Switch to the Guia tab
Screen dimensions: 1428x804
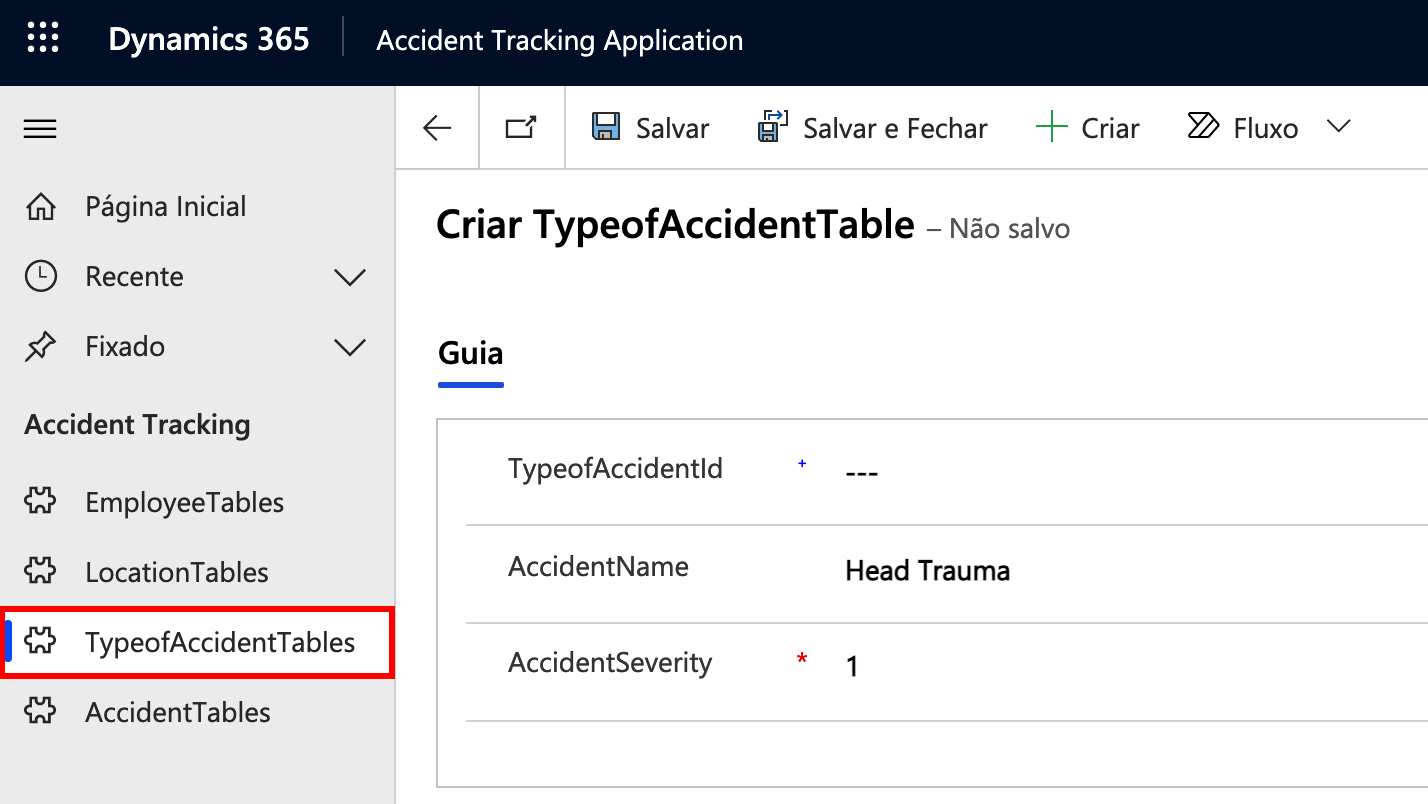pyautogui.click(x=470, y=354)
